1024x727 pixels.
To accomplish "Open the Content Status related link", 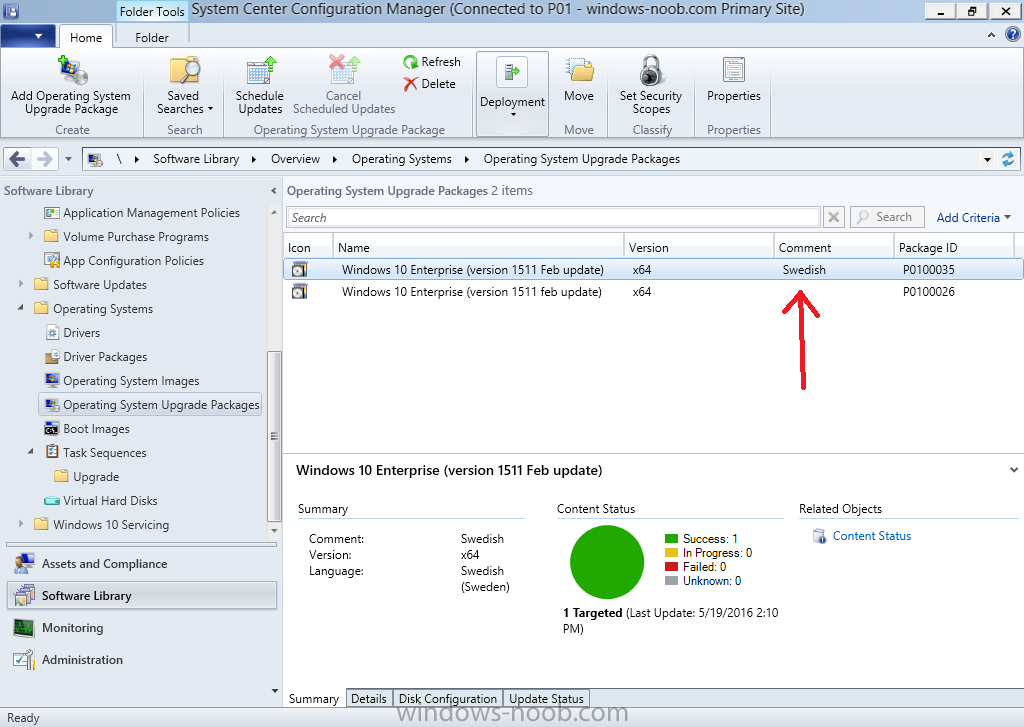I will point(871,536).
